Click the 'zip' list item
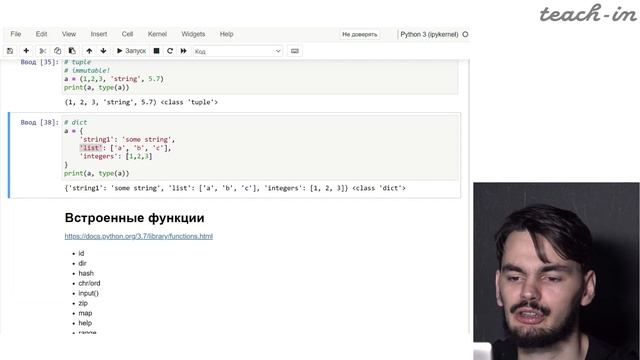The image size is (640, 360). pos(83,303)
